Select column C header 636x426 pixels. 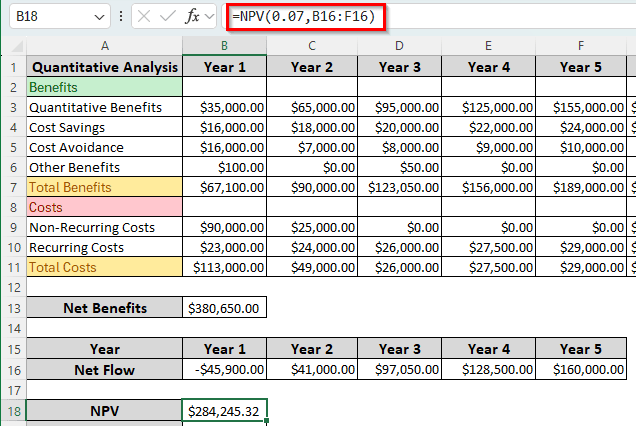(312, 46)
